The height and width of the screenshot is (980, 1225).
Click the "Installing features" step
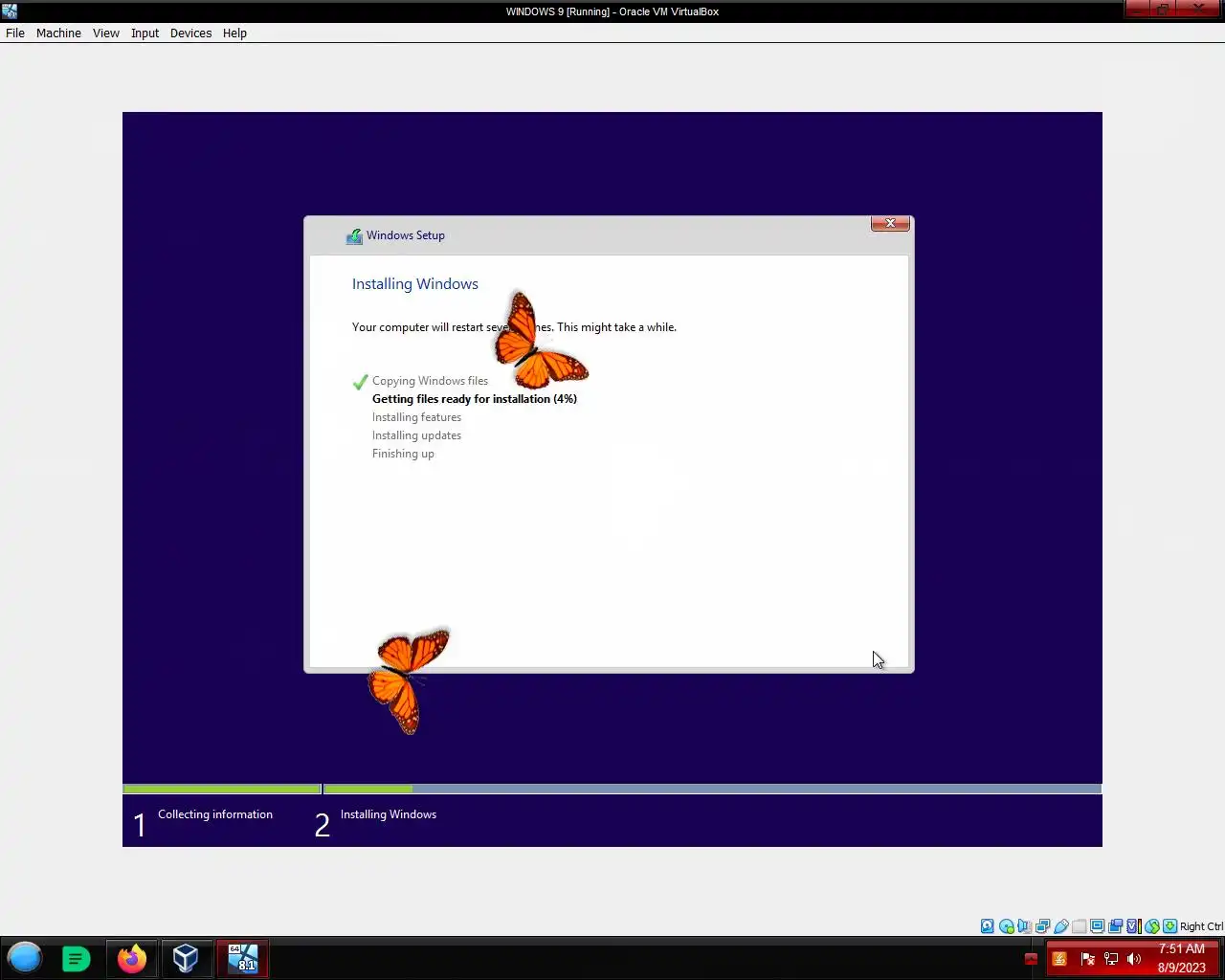pyautogui.click(x=416, y=417)
